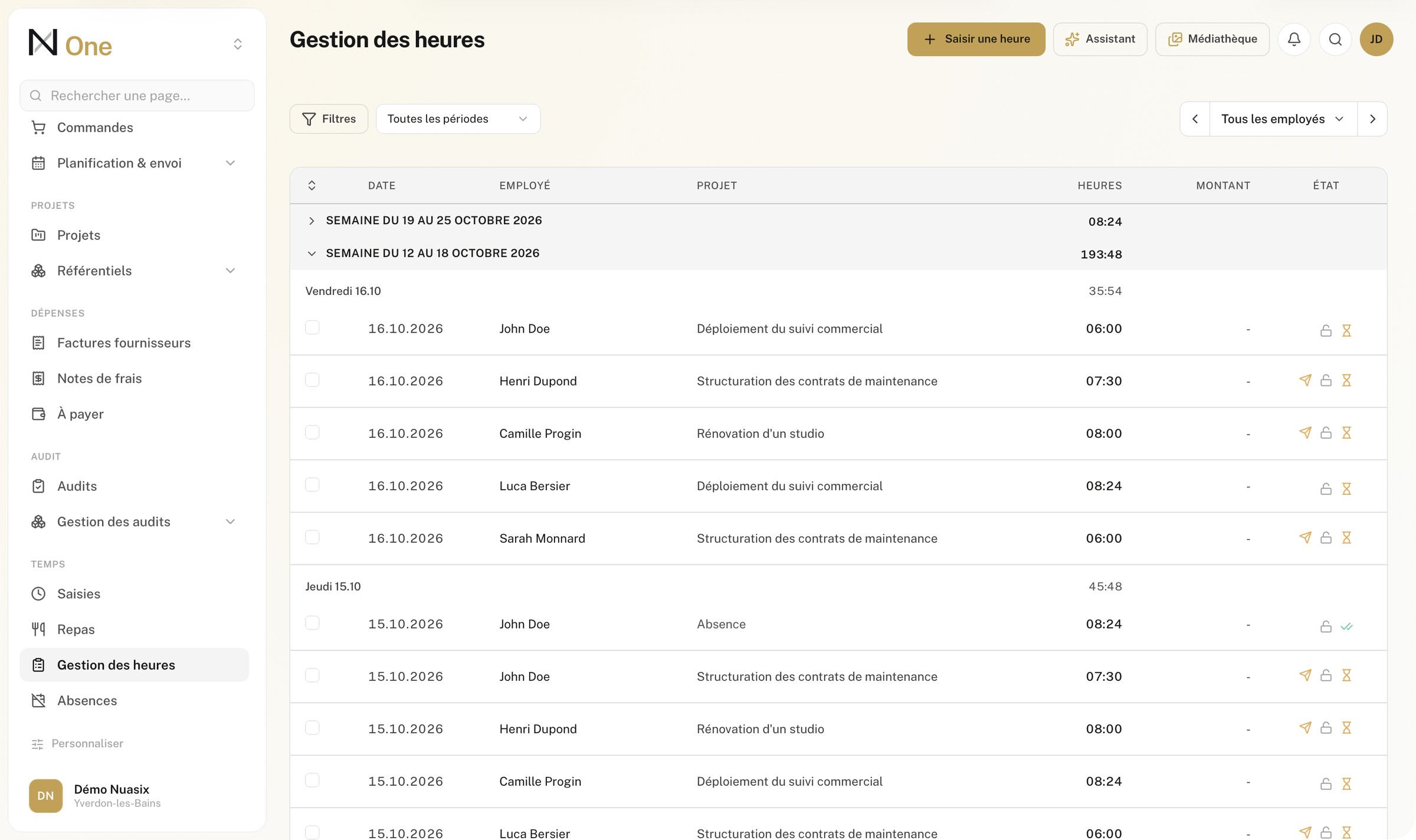Go to Factures fournisseurs page
This screenshot has height=840, width=1416.
pos(135,343)
